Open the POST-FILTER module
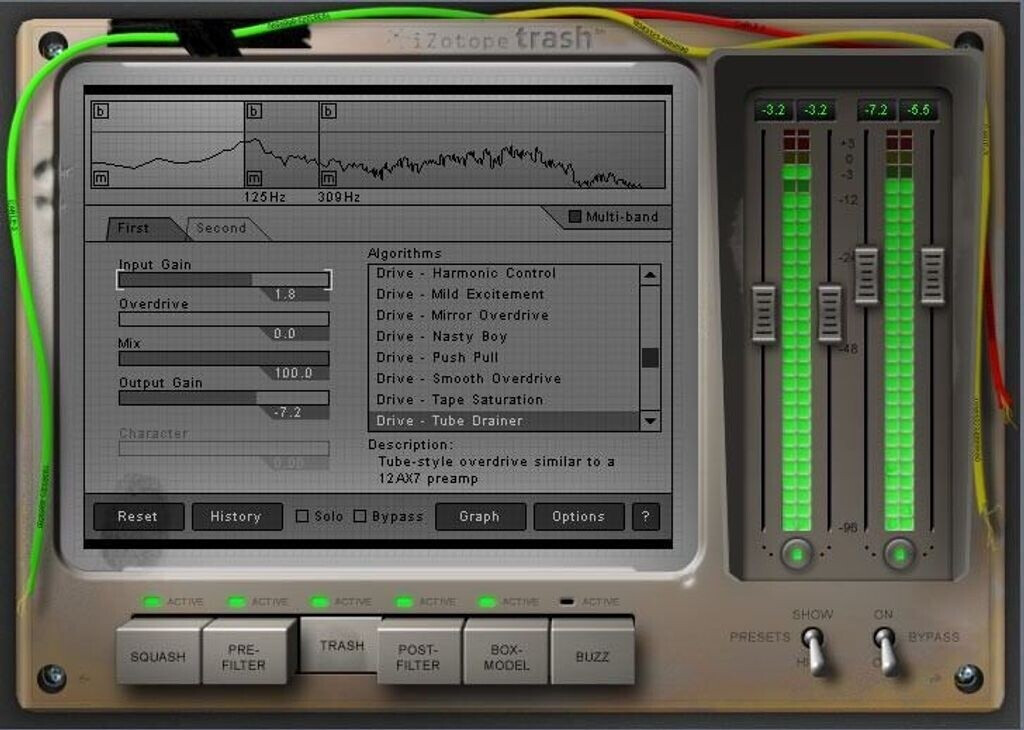The image size is (1024, 730). click(x=418, y=656)
